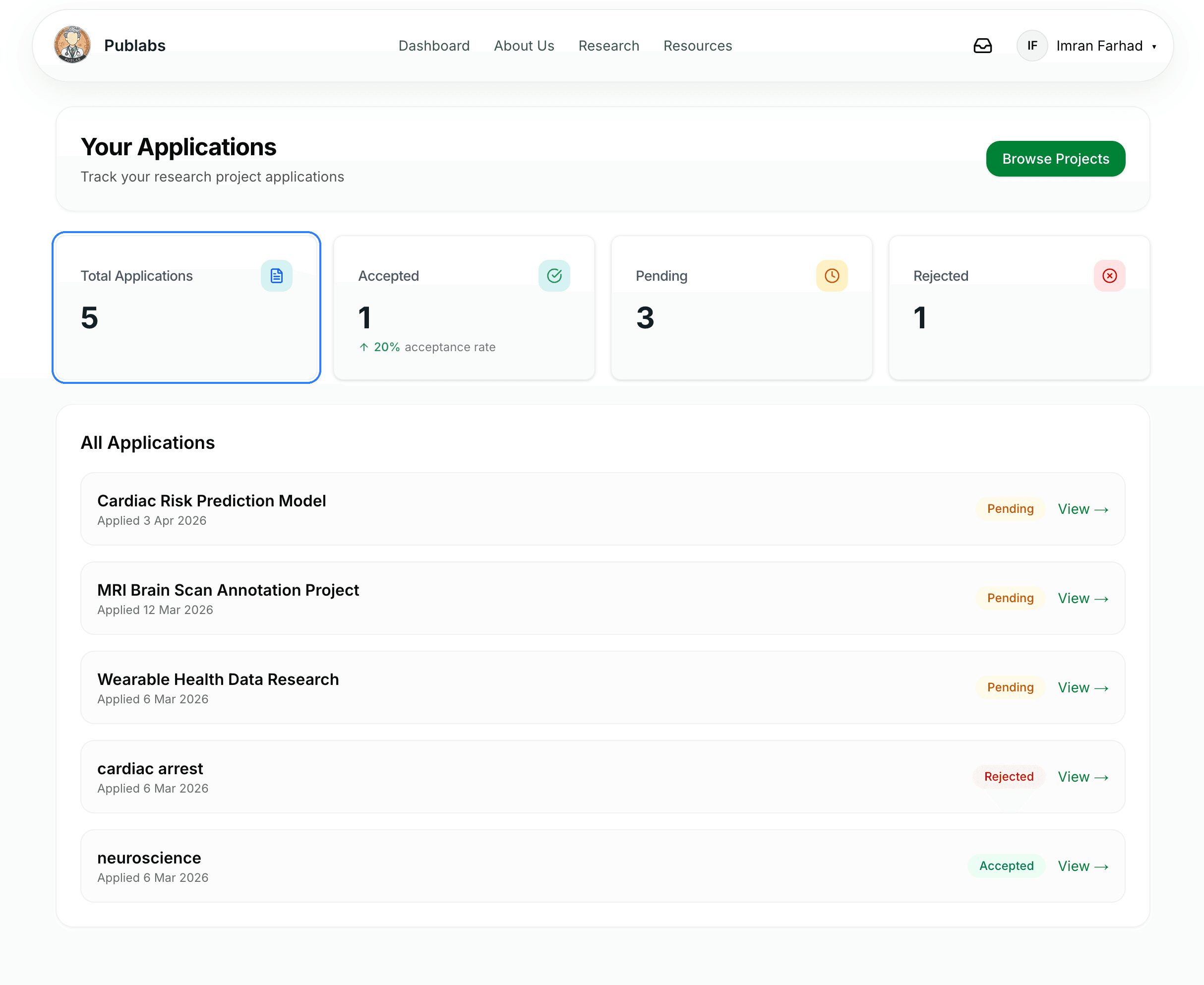Click the 20% acceptance rate text

click(434, 347)
